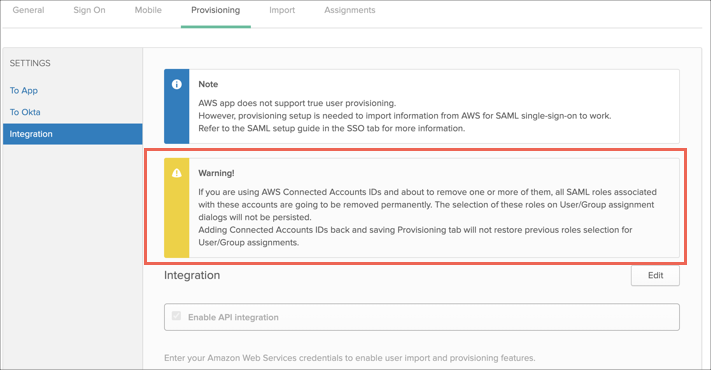Click the SETTINGS sidebar header
Viewport: 711px width, 370px height.
coord(30,63)
